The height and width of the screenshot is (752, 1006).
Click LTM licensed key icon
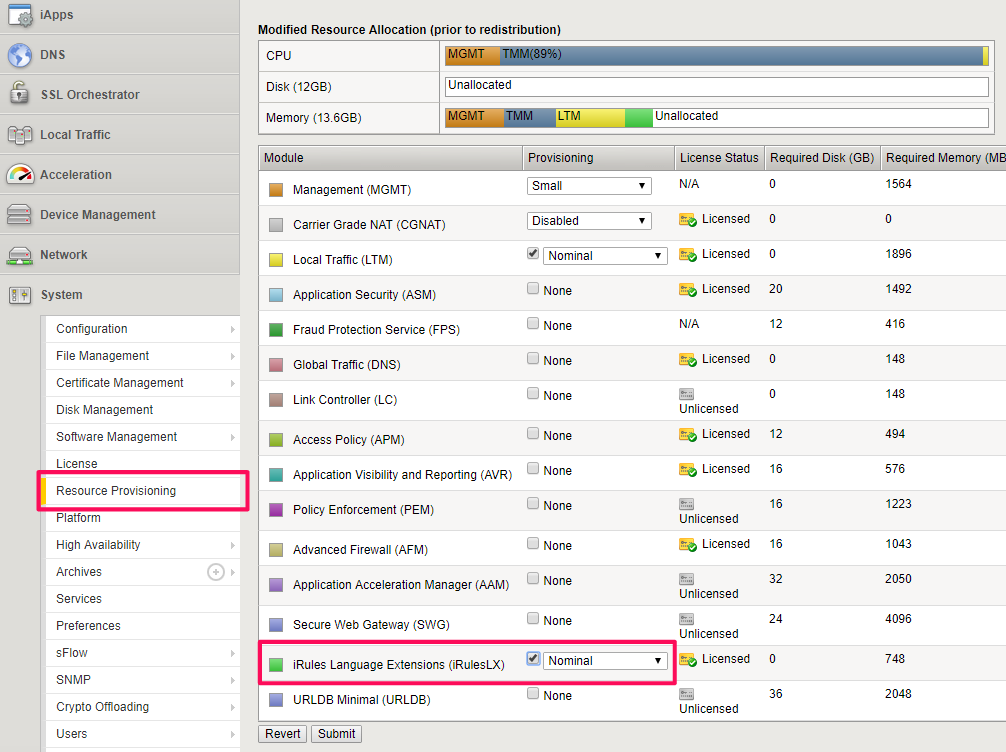coord(688,255)
